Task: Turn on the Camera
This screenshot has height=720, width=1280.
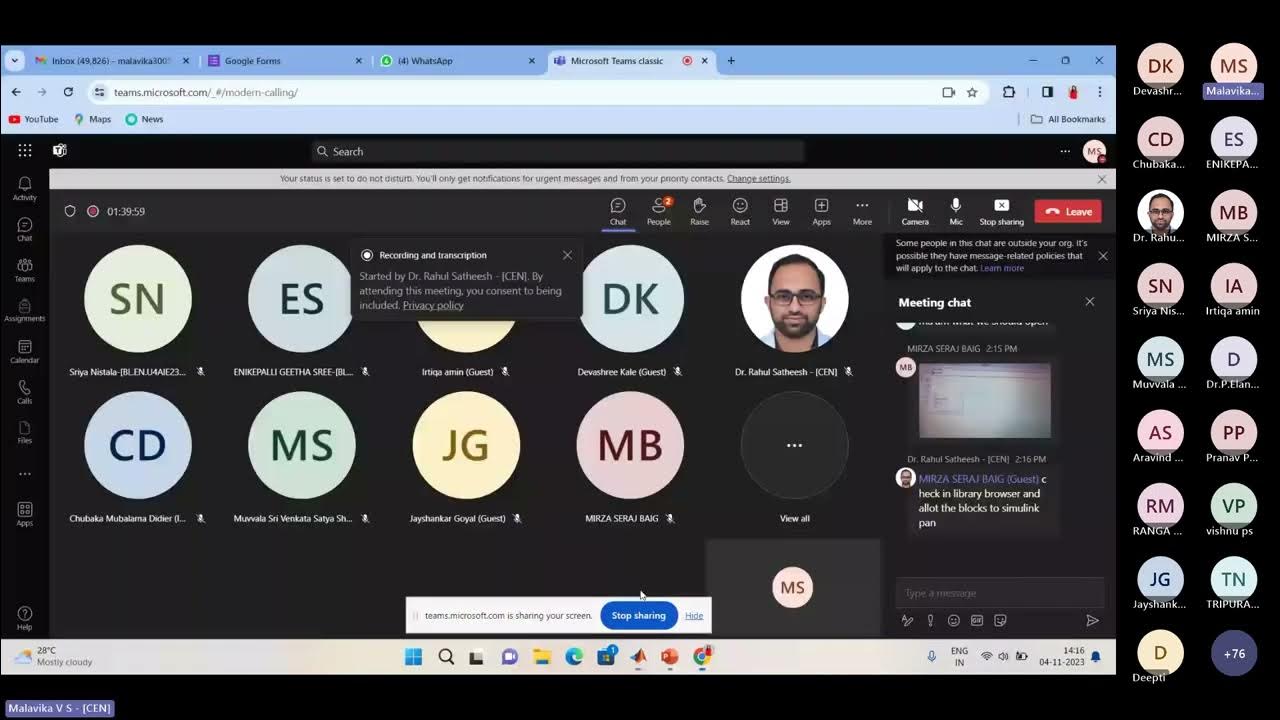Action: click(x=915, y=211)
